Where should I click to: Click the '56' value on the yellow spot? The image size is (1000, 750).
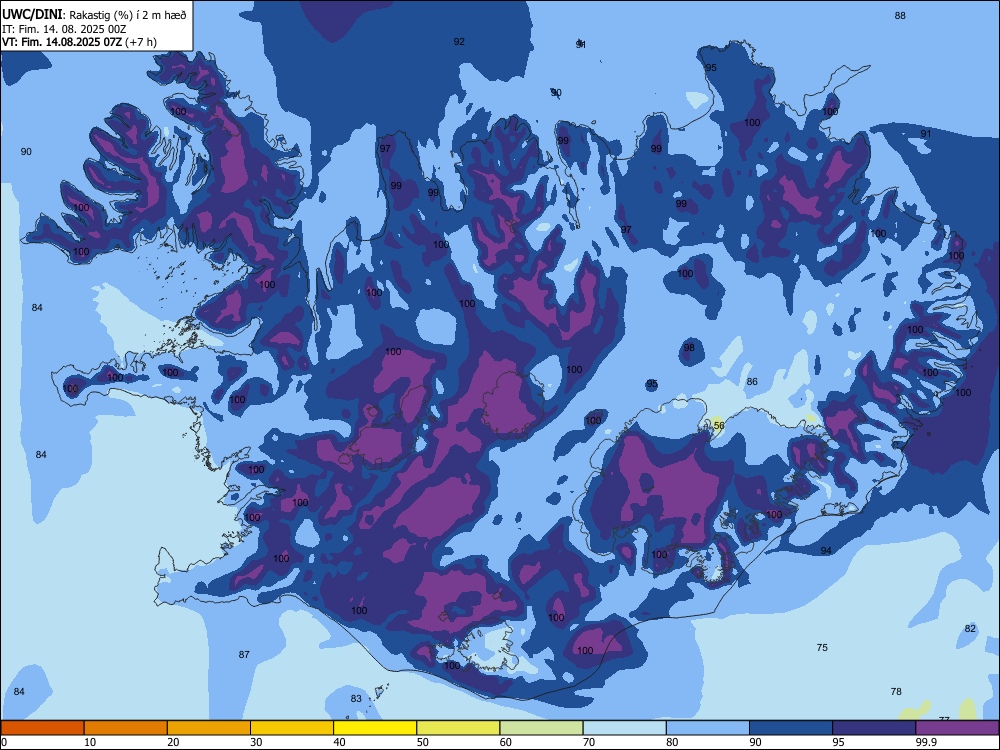pos(719,425)
